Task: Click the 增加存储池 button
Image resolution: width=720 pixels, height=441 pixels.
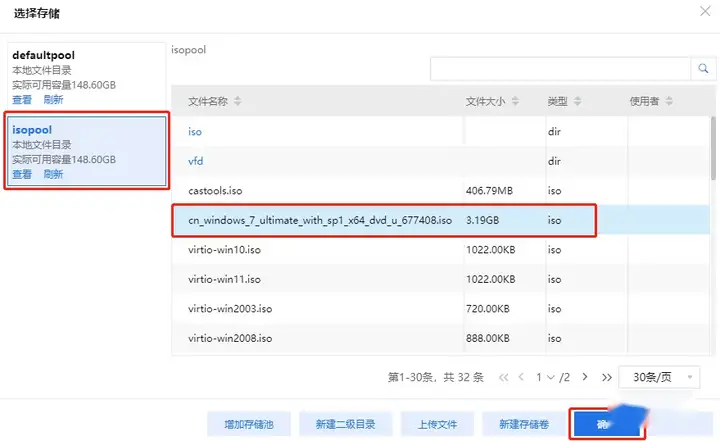Action: [249, 424]
